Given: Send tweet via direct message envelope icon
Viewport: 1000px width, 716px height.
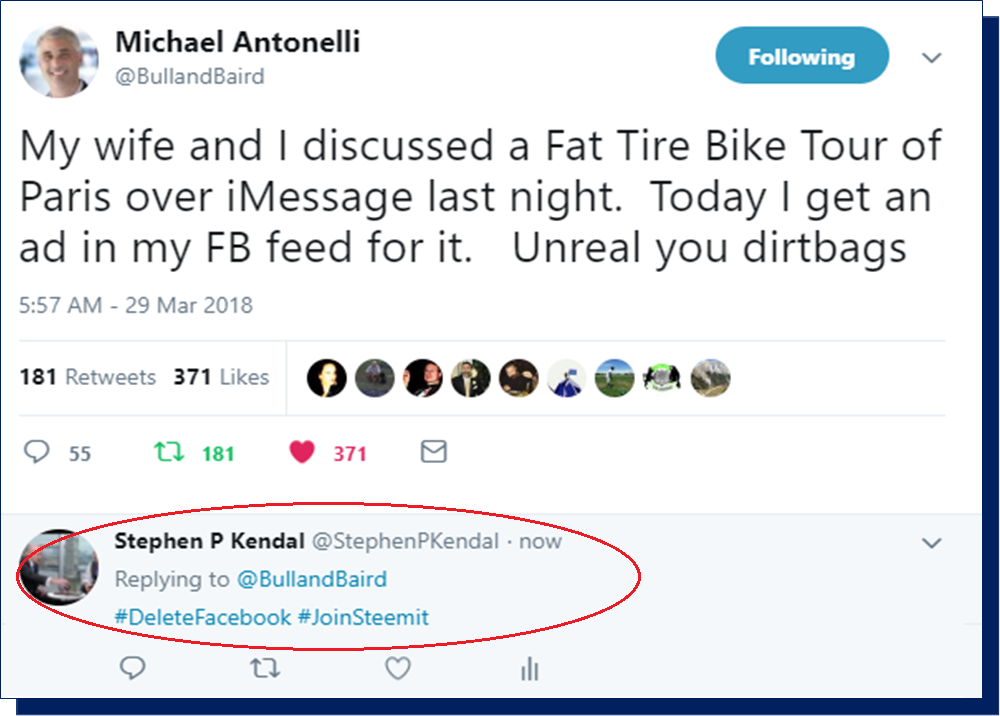Looking at the screenshot, I should pyautogui.click(x=433, y=453).
